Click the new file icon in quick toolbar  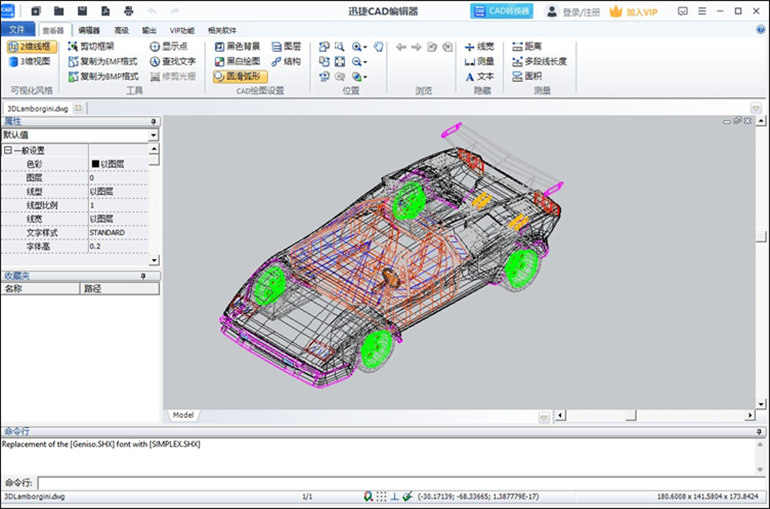coord(36,11)
